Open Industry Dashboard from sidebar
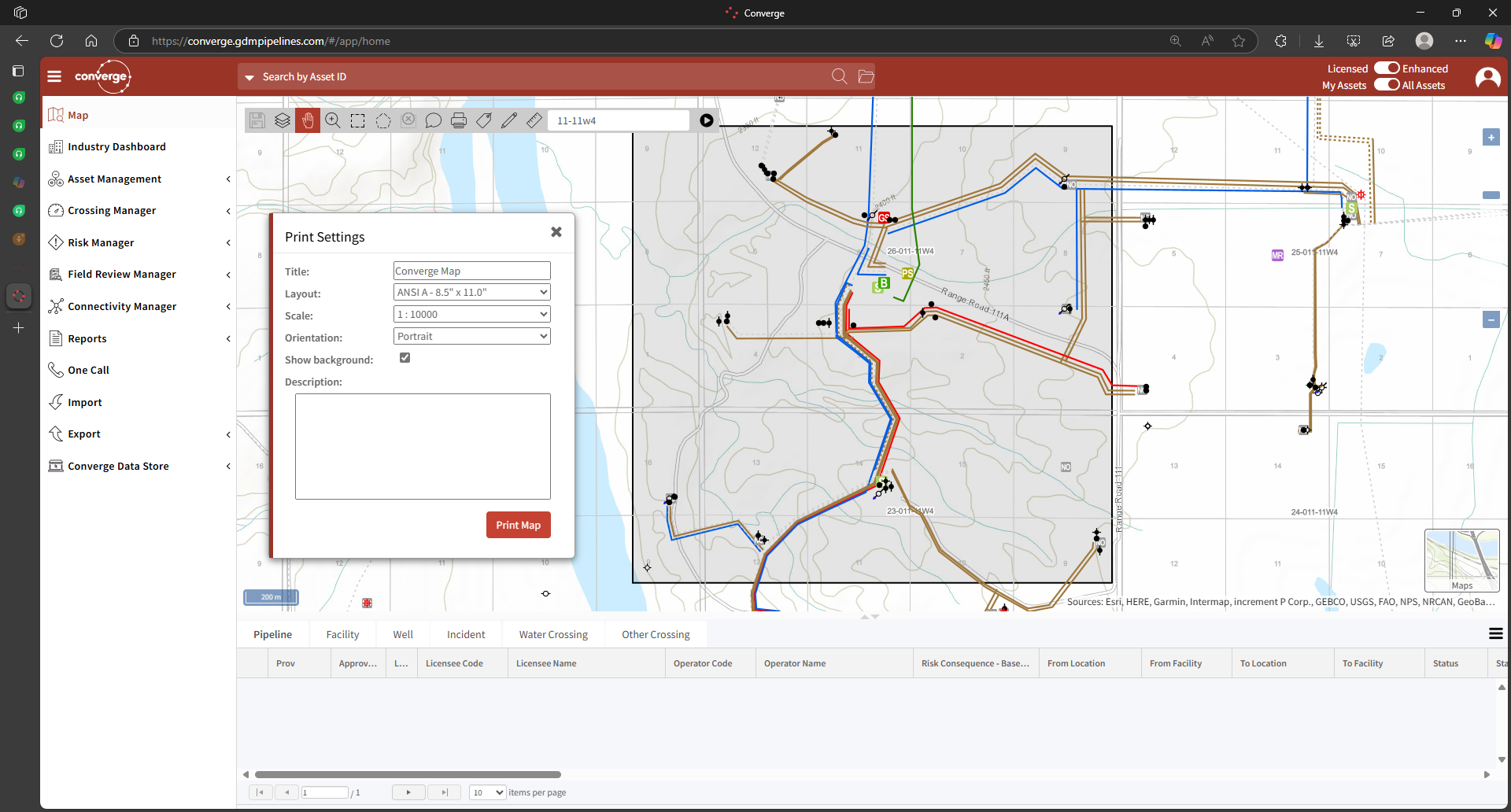Screen dimensions: 1511x812 click(x=139, y=147)
